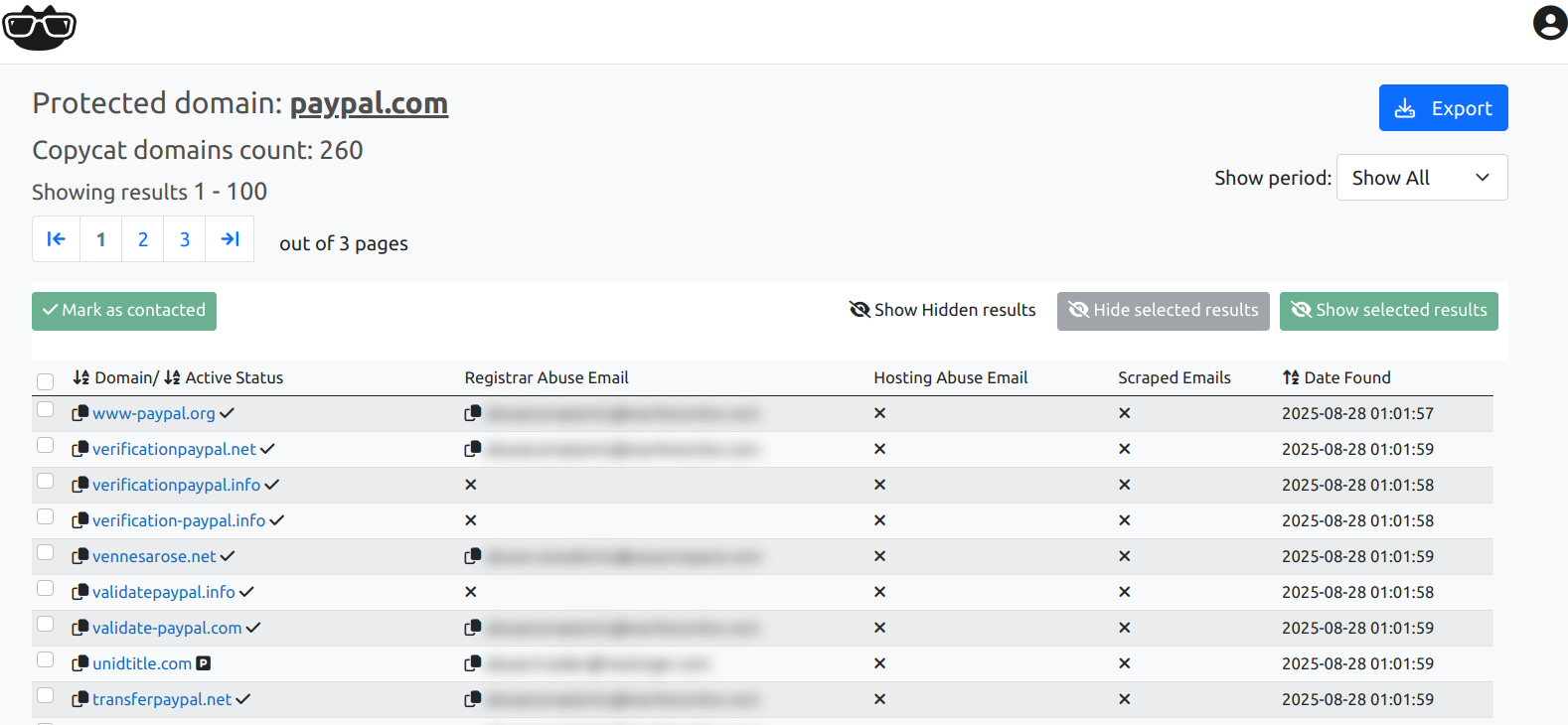This screenshot has height=725, width=1568.
Task: Click active checkmark beside www-paypal.org
Action: tap(228, 413)
